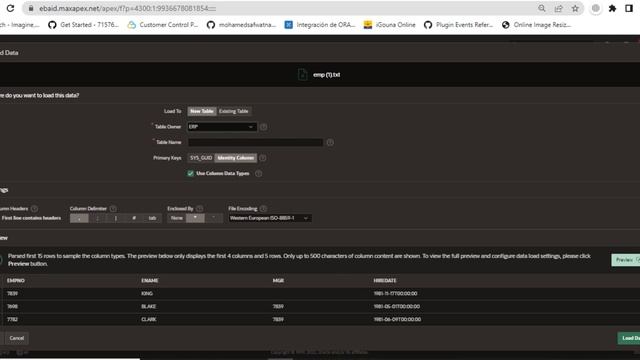Set Enclosed By to None
The width and height of the screenshot is (640, 360).
[x=177, y=218]
